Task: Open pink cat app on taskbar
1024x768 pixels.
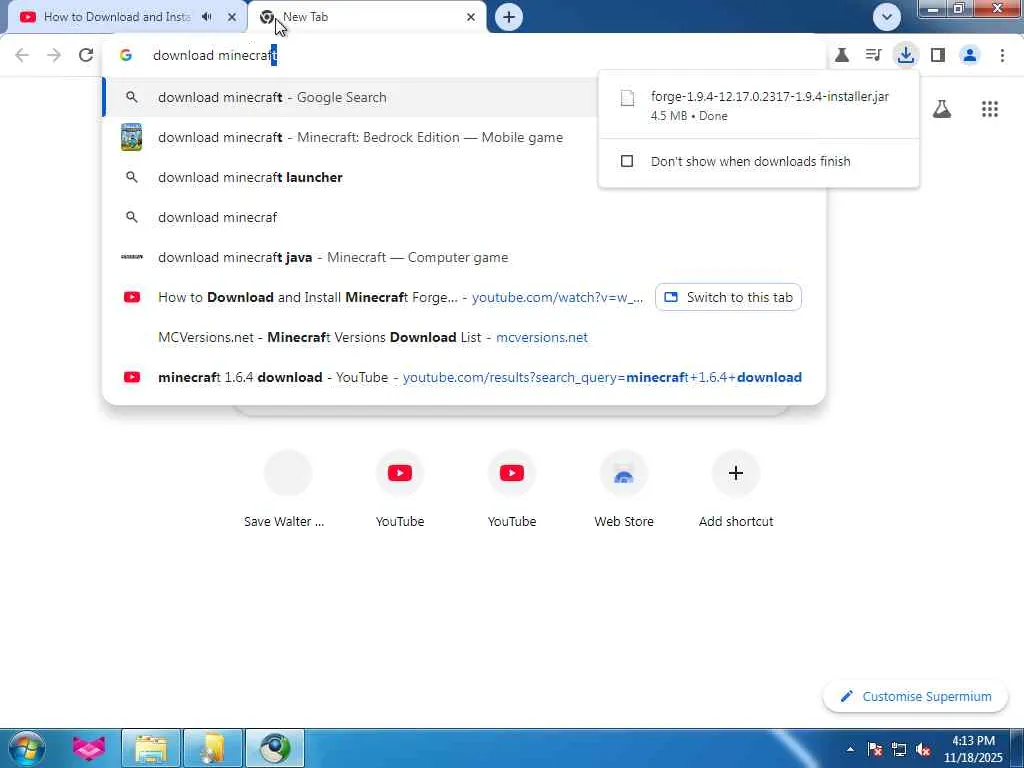Action: click(89, 748)
